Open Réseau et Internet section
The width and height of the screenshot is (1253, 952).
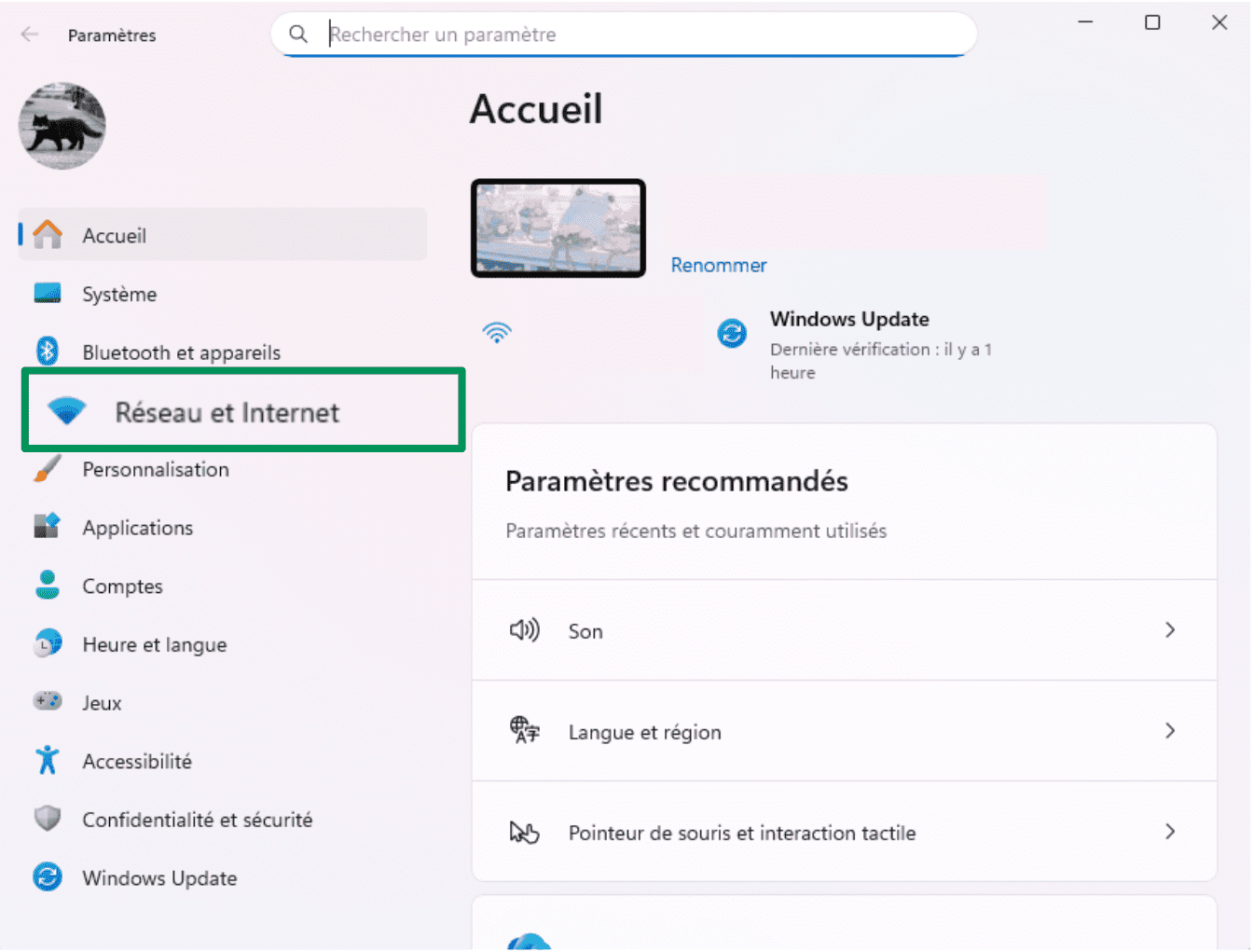(227, 412)
